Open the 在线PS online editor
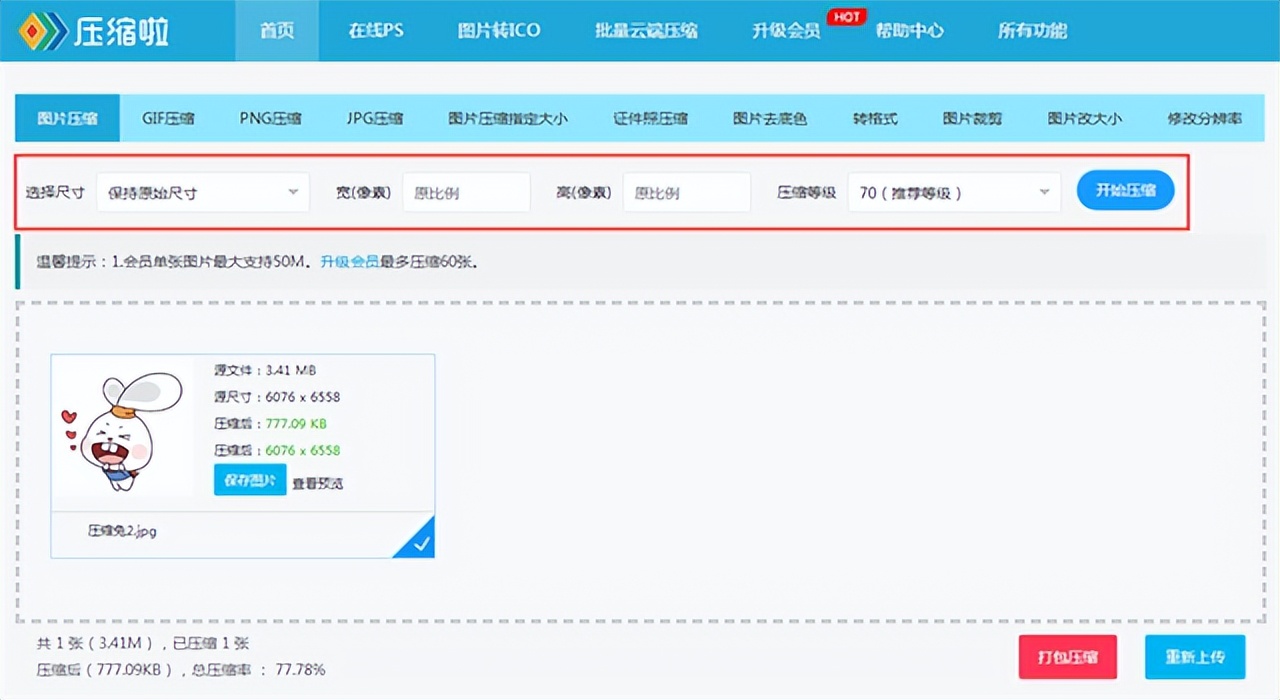The width and height of the screenshot is (1280, 700). point(375,31)
